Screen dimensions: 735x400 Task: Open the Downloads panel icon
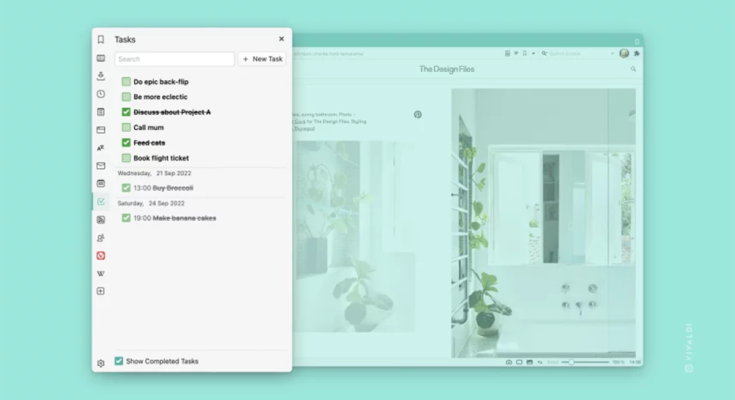point(101,76)
